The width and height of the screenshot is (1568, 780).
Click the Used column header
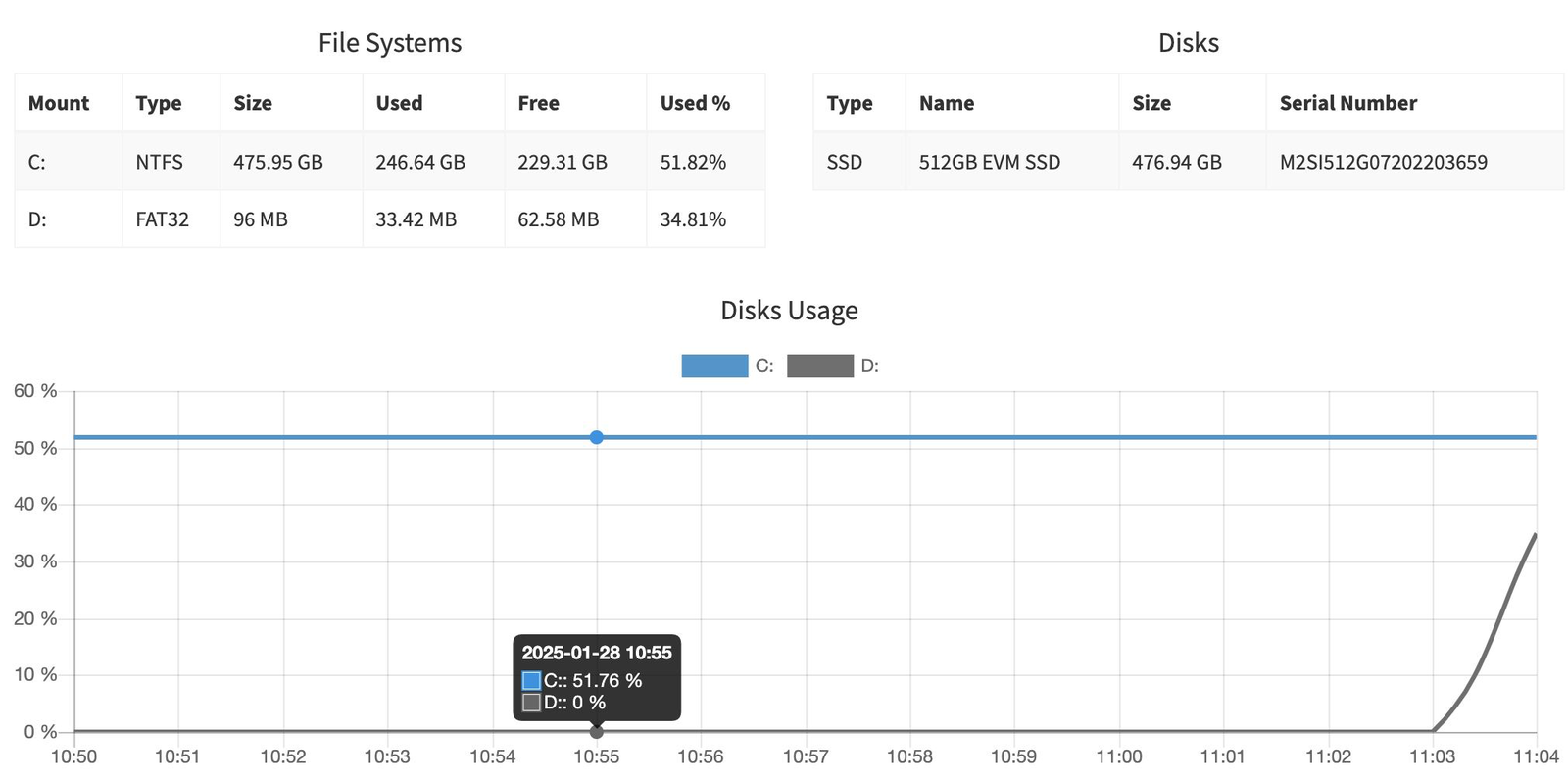[x=433, y=103]
